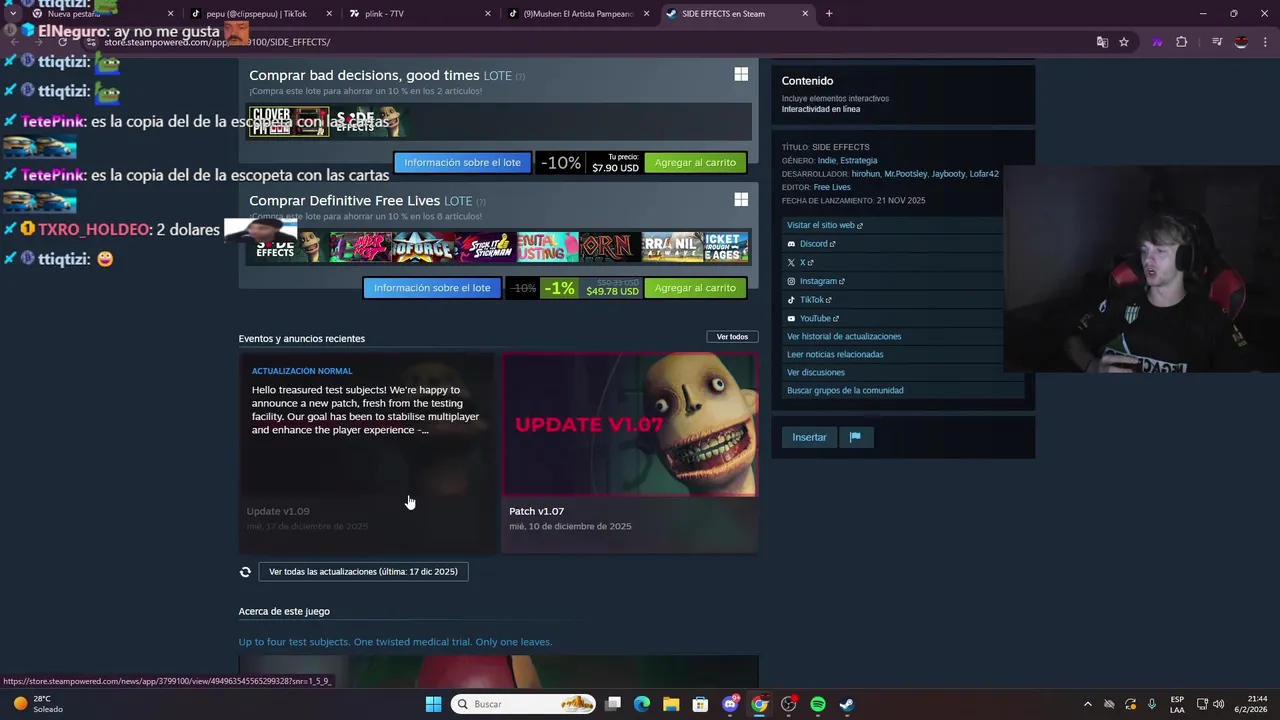Add the $7.90 bundle to cart
1280x720 pixels.
(695, 162)
